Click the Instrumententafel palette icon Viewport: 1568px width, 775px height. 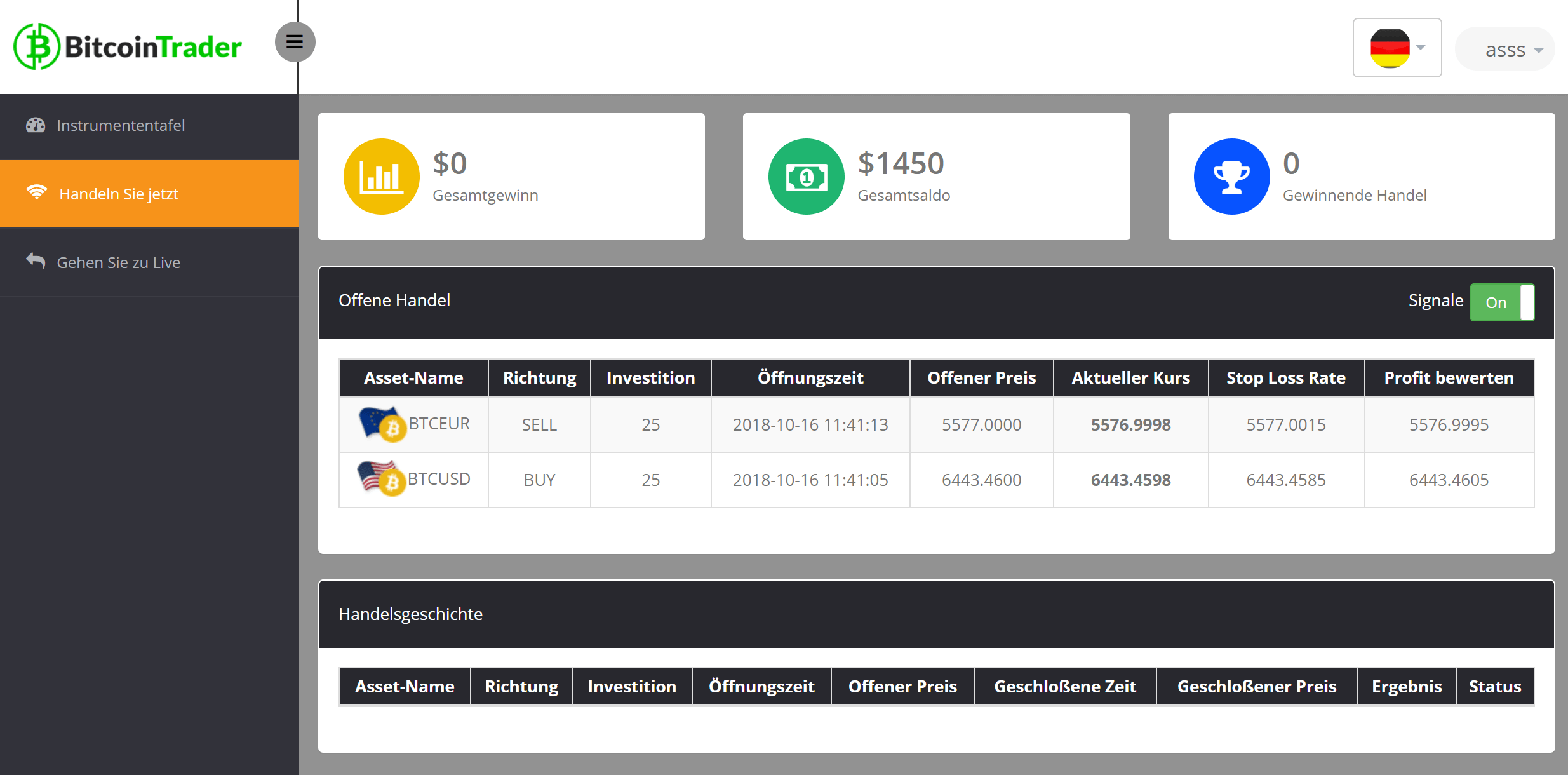(x=37, y=124)
